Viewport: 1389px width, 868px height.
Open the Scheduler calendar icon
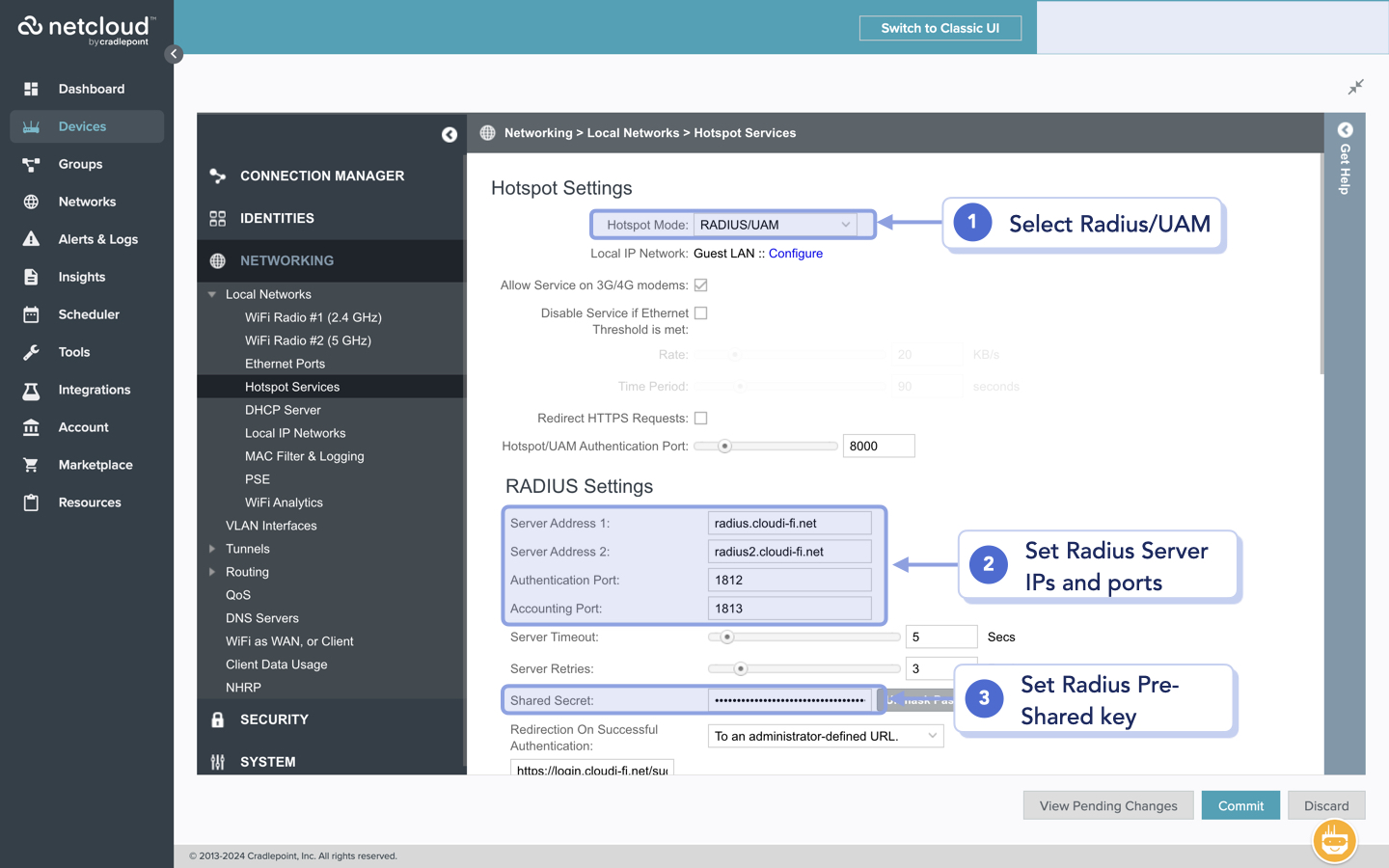31,314
